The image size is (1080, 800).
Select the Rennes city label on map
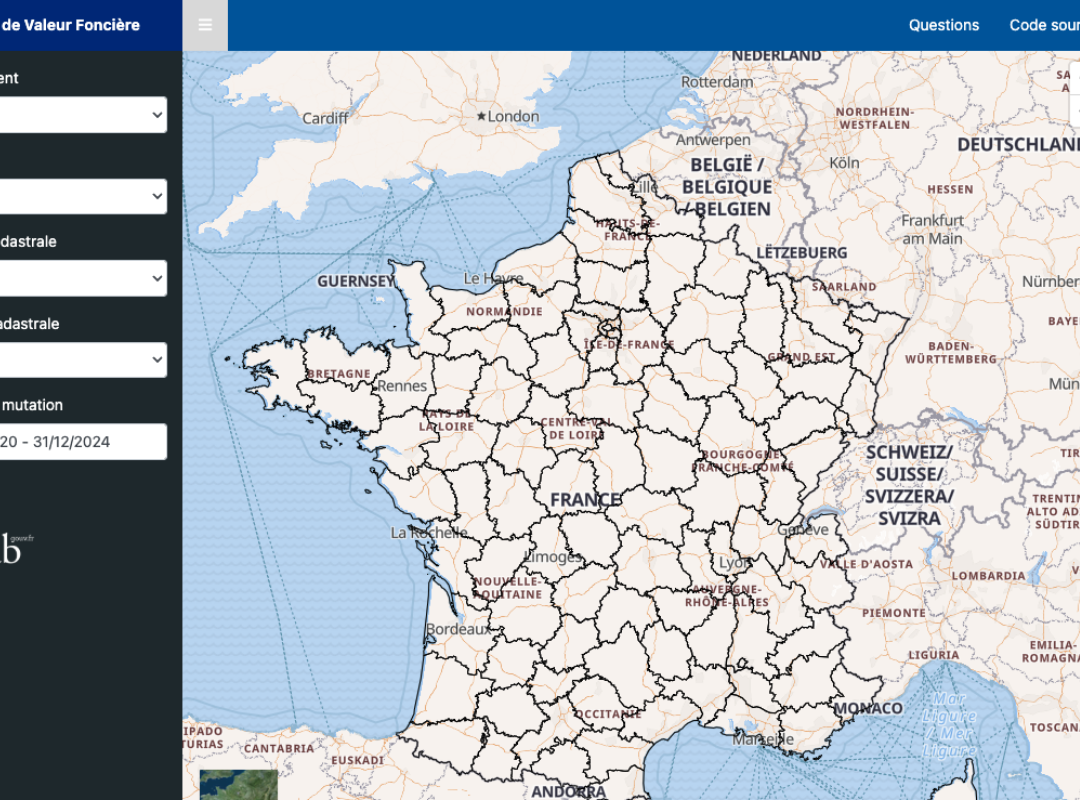(x=402, y=386)
